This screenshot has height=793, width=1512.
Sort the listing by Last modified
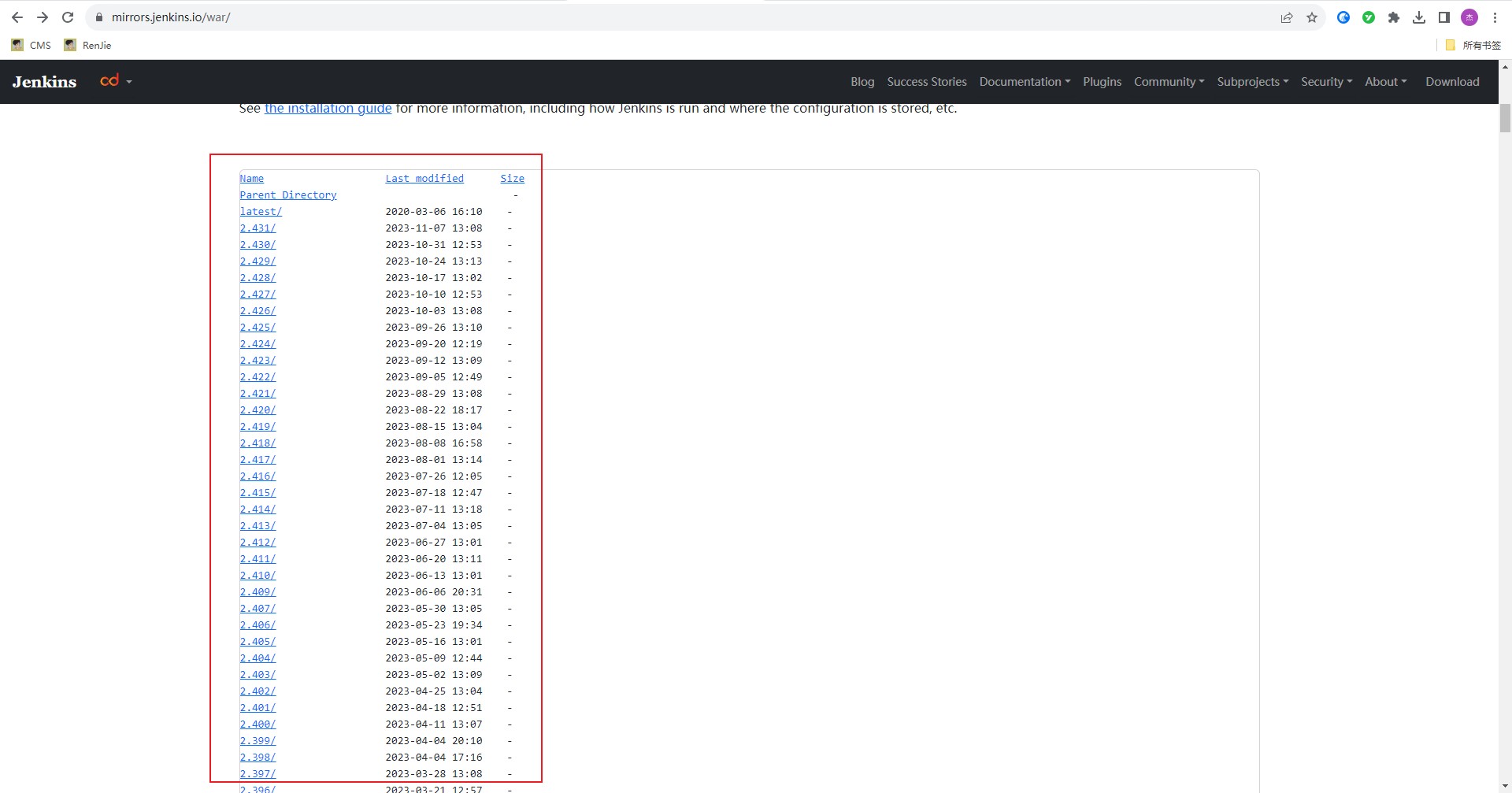point(424,179)
